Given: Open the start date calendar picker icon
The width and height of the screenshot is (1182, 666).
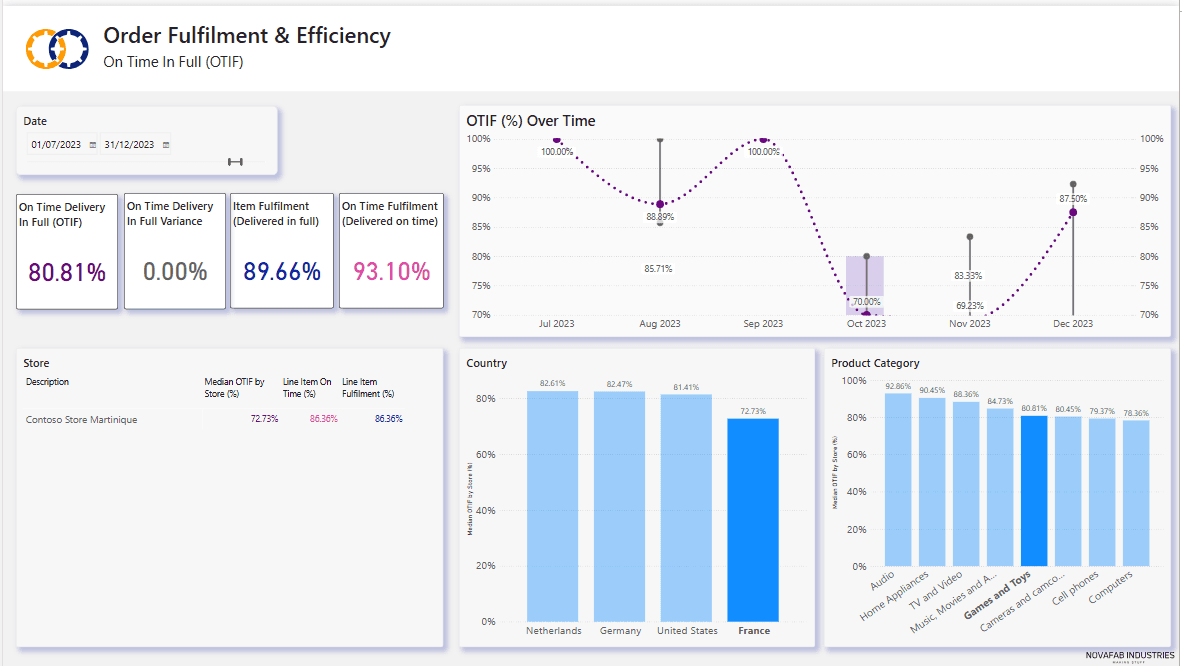Looking at the screenshot, I should 93,145.
